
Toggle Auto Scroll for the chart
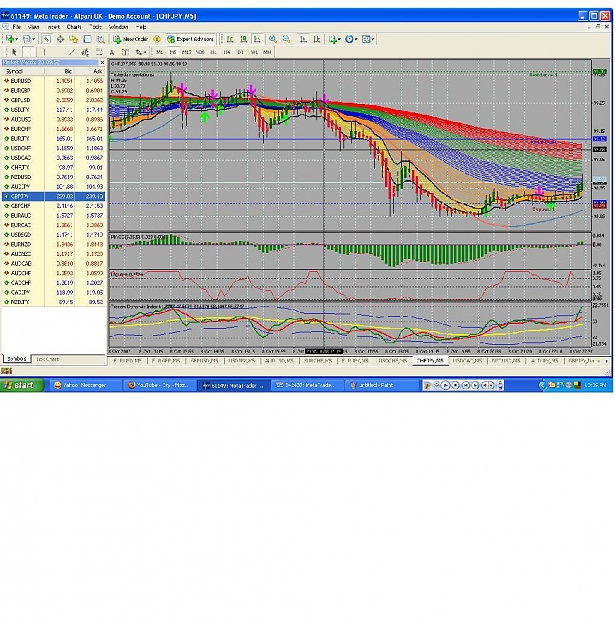(x=303, y=39)
